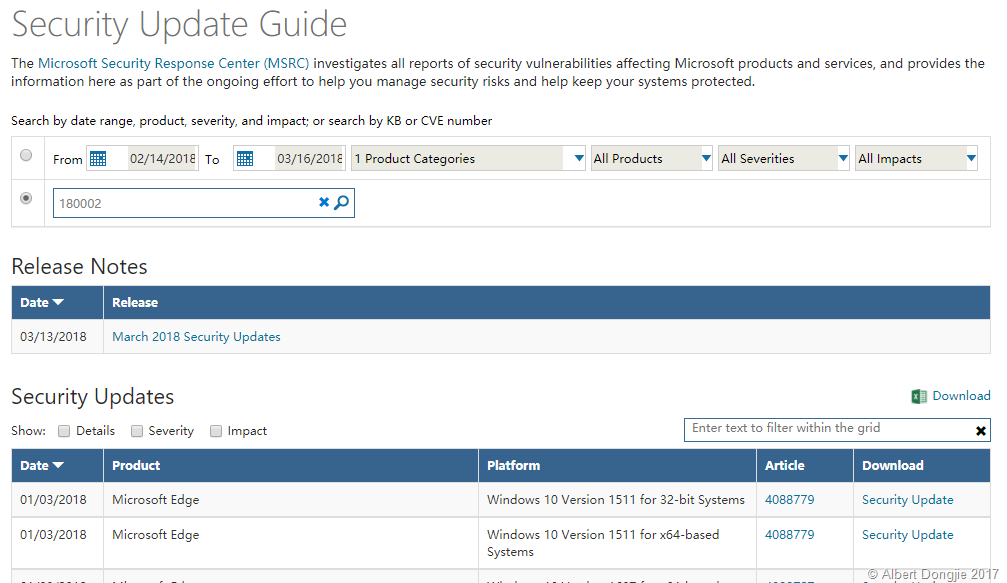Open the All Products dropdown
1007x583 pixels.
click(x=705, y=158)
